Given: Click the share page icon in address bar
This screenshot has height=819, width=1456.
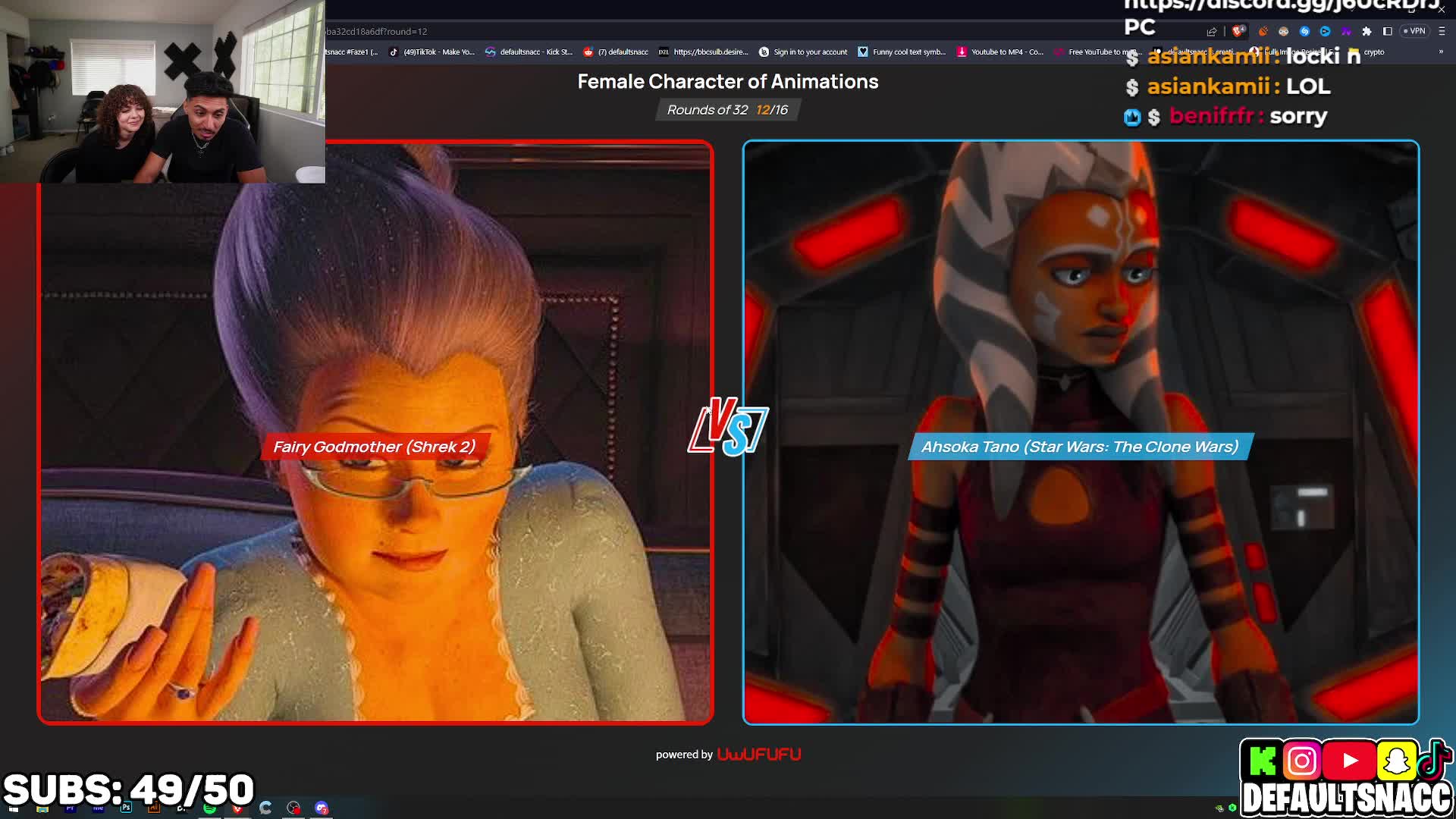Looking at the screenshot, I should pos(1212,31).
